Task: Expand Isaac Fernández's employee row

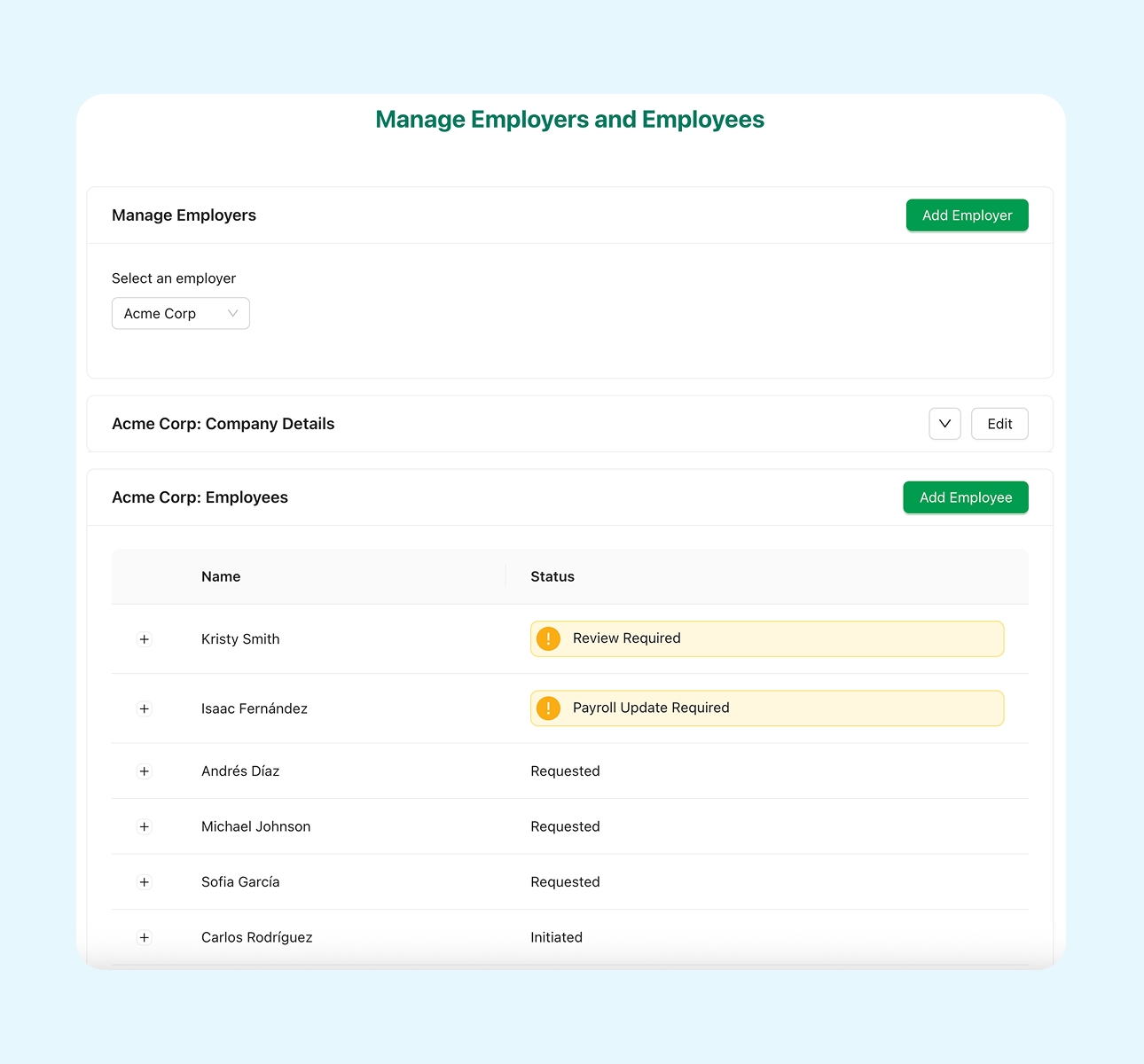Action: (x=144, y=708)
